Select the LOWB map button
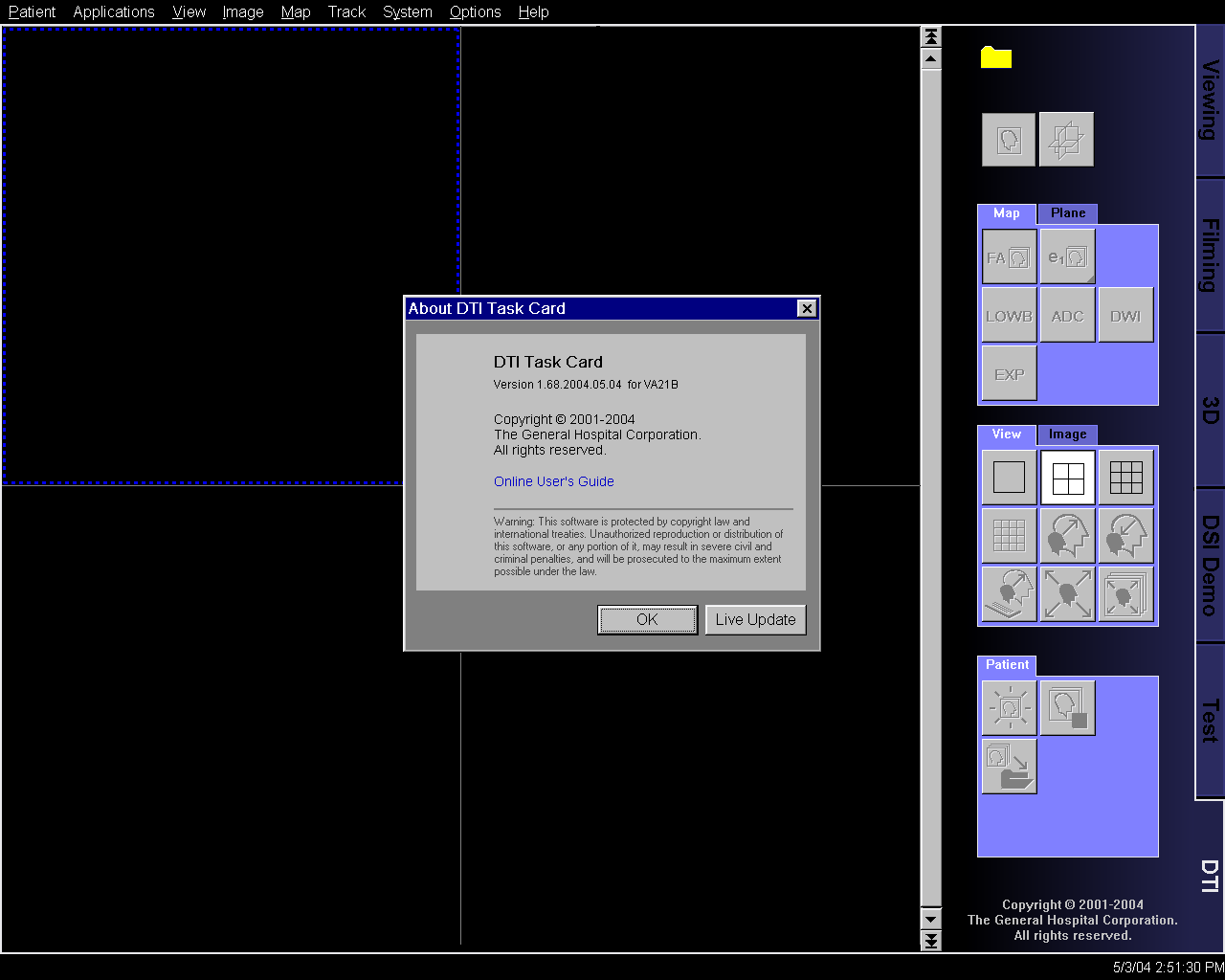This screenshot has width=1225, height=980. (1009, 315)
